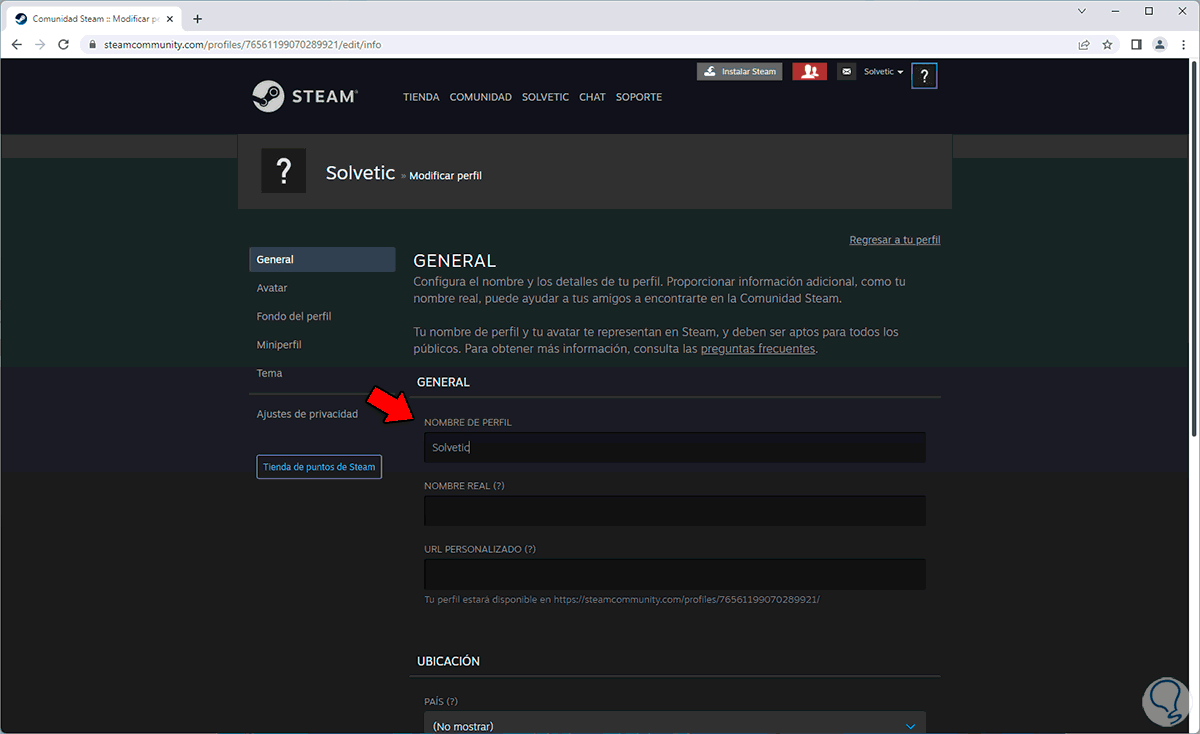The width and height of the screenshot is (1200, 734).
Task: Open the COMUNIDAD menu
Action: pos(481,97)
